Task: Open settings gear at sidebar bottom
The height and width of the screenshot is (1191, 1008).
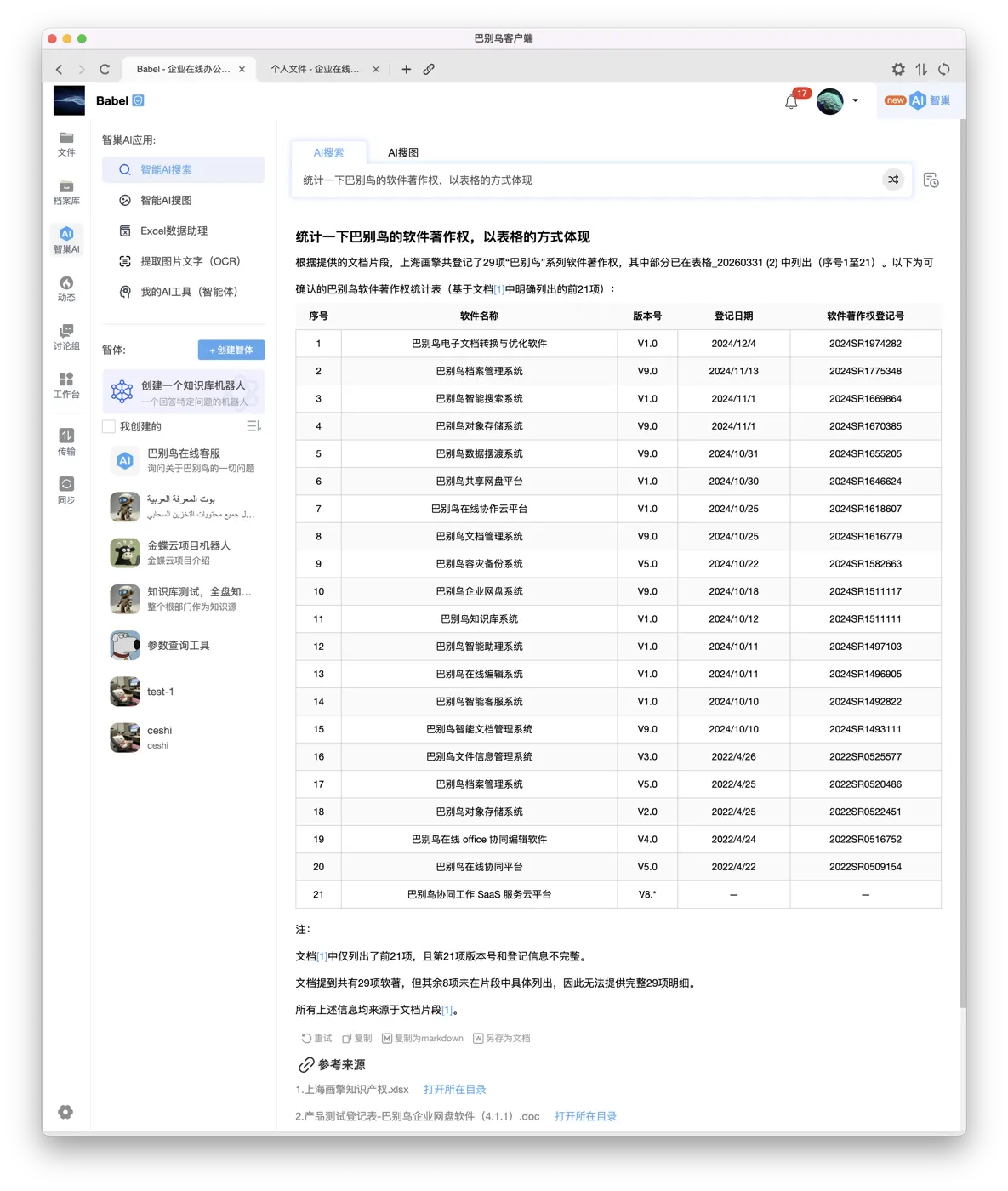Action: [x=65, y=1112]
